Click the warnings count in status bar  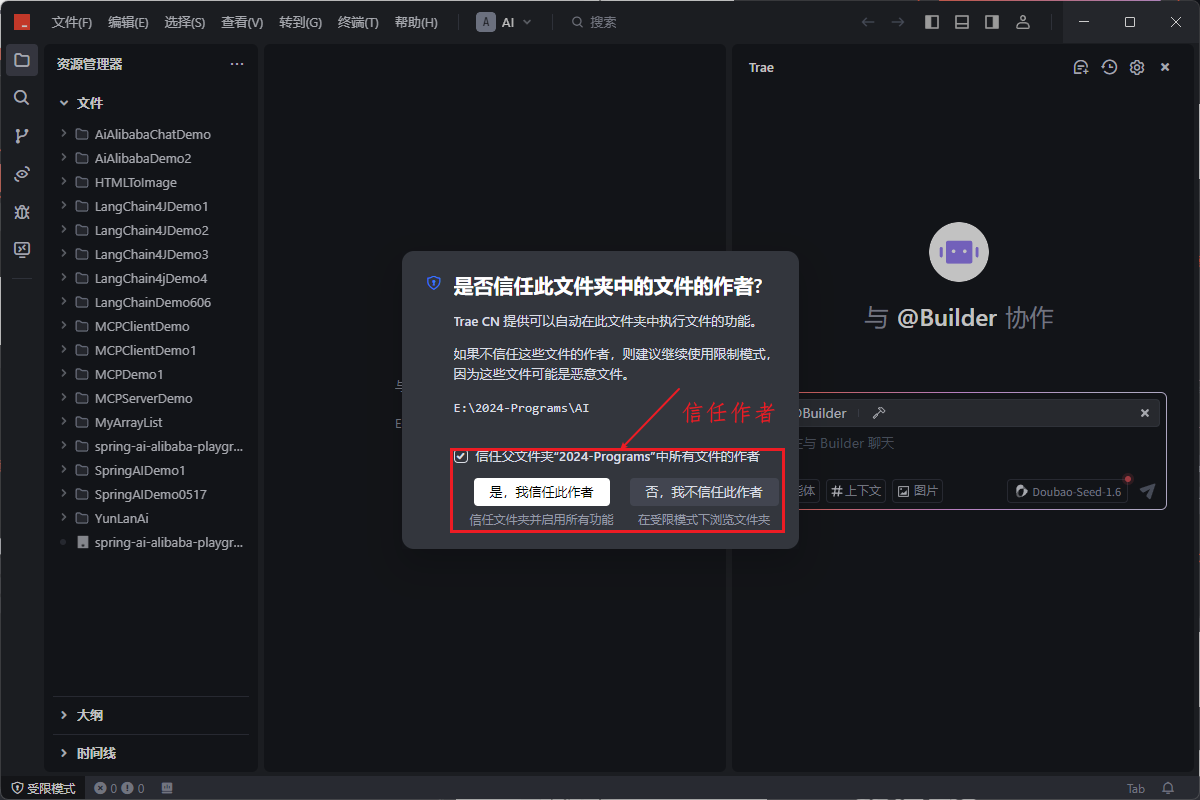pyautogui.click(x=133, y=788)
